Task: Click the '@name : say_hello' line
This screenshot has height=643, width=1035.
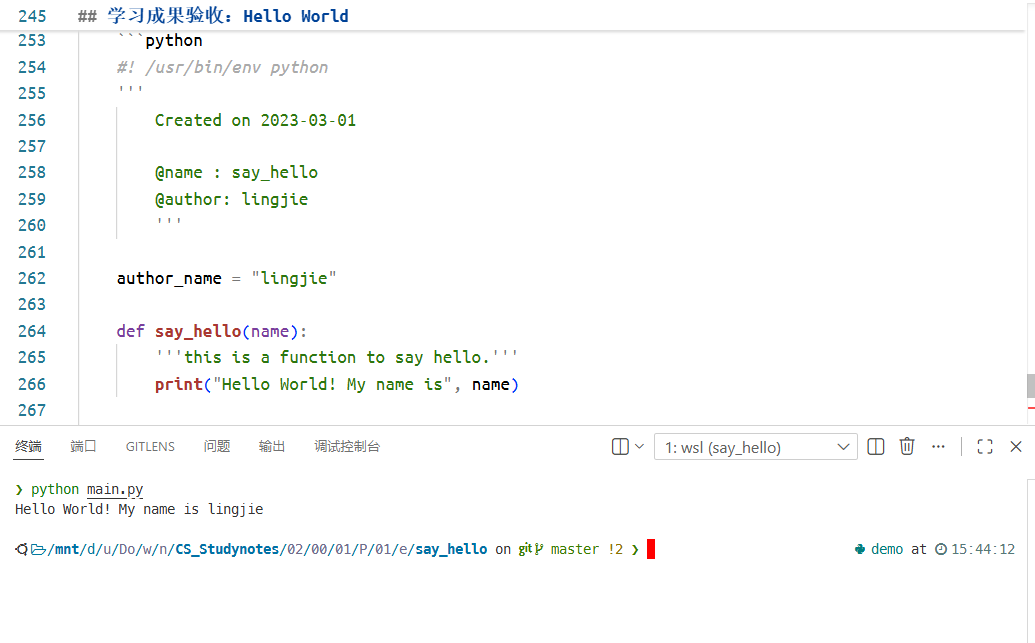Action: pos(236,173)
